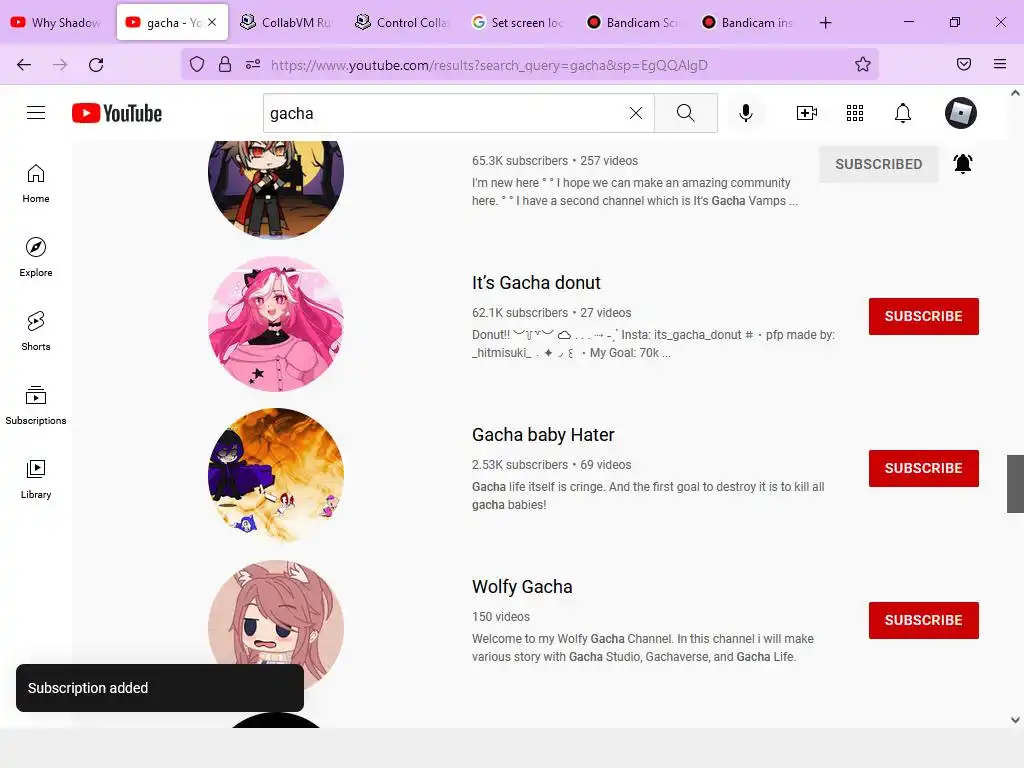Click '65.3K subscribers • 257 videos' text
The image size is (1024, 768).
pos(555,161)
